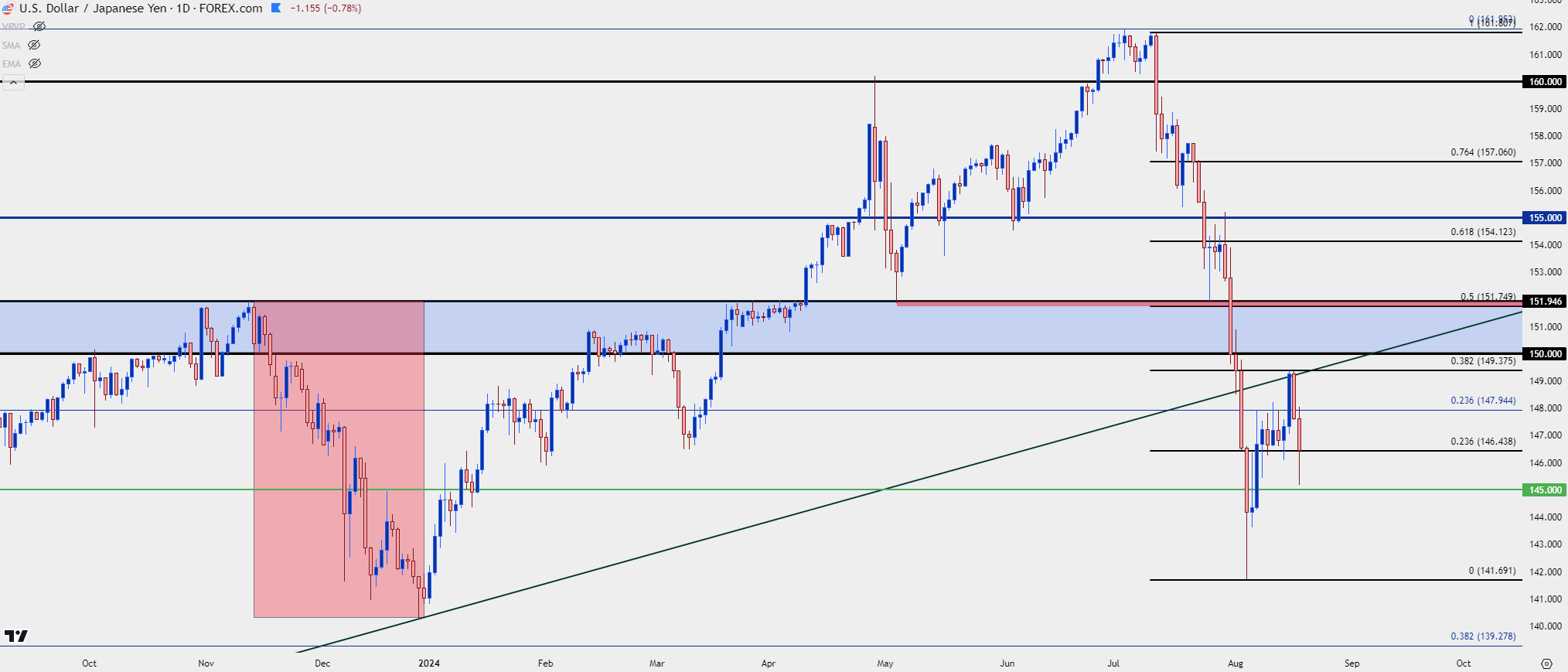The width and height of the screenshot is (1568, 672).
Task: Click the 153.000 tick on price axis
Action: (x=1545, y=272)
